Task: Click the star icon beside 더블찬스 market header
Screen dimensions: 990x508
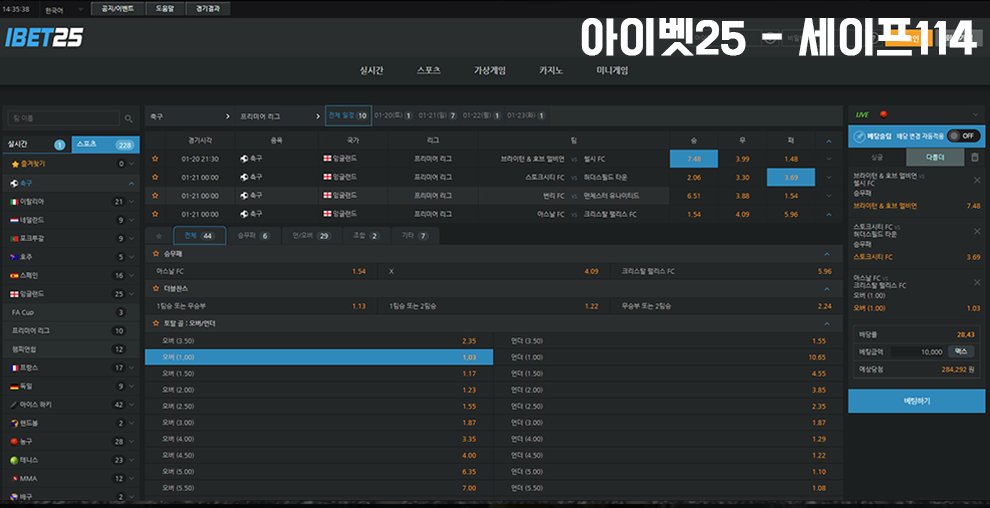Action: click(x=156, y=288)
